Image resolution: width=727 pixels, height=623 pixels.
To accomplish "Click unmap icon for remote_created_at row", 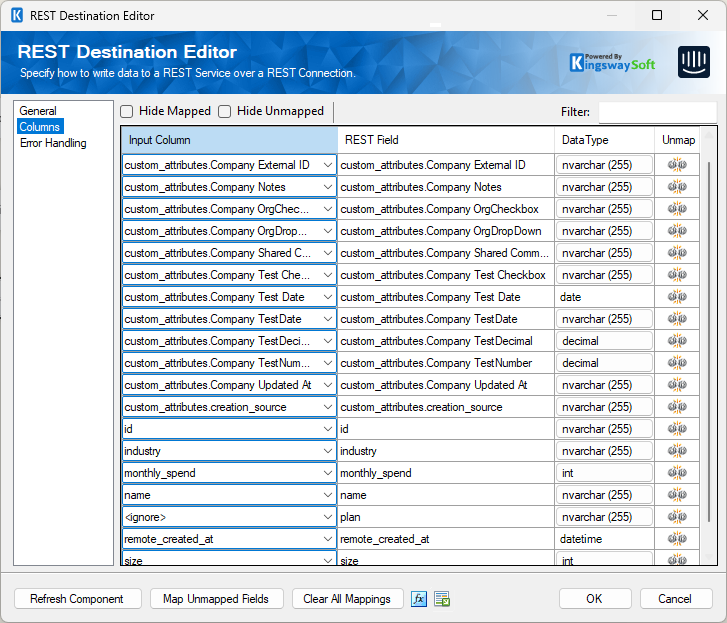I will pyautogui.click(x=677, y=539).
